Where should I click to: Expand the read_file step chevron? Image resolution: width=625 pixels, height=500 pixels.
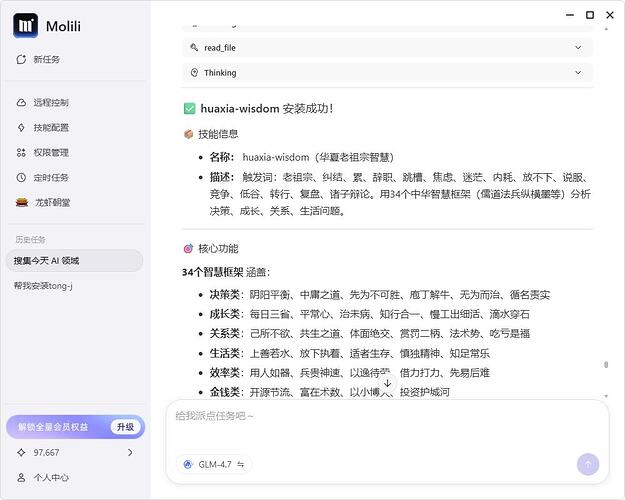578,47
